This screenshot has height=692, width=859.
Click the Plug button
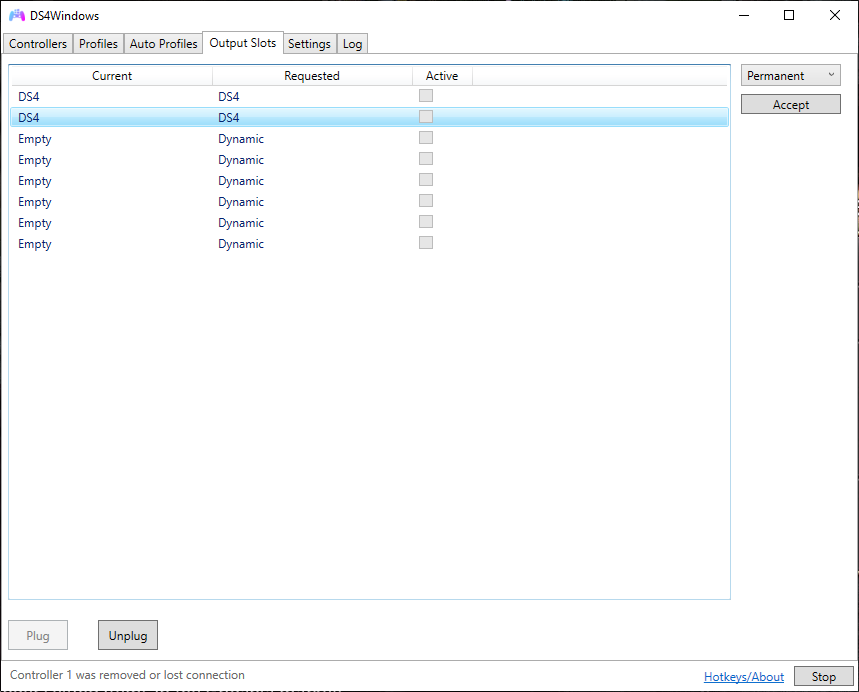[x=37, y=635]
